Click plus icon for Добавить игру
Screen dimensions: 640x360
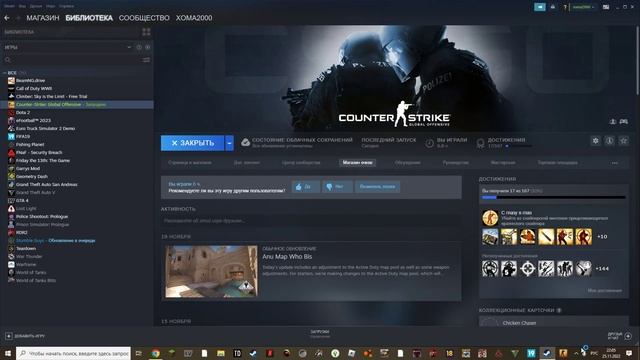(9, 336)
